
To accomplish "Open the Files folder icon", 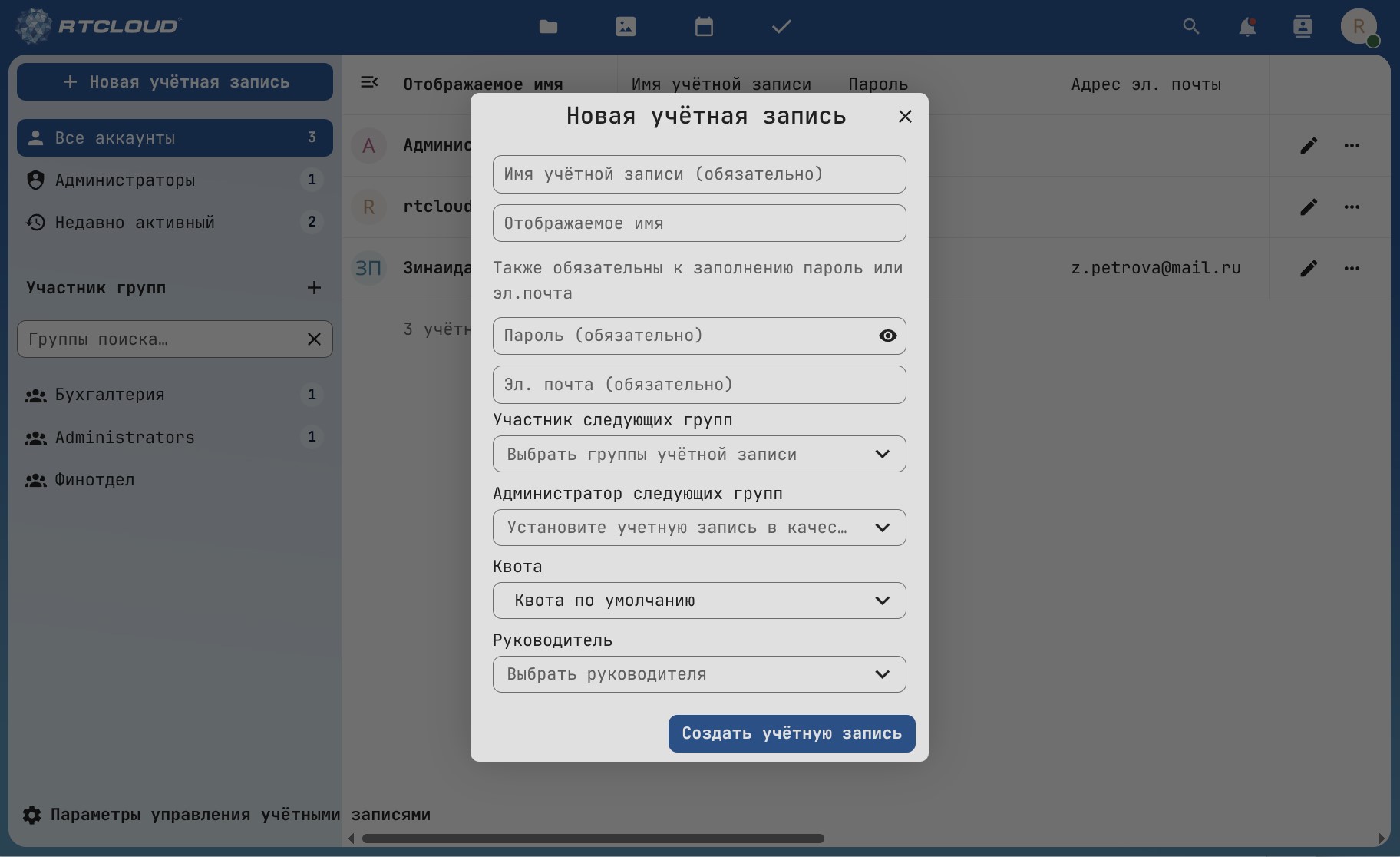I will 548,27.
